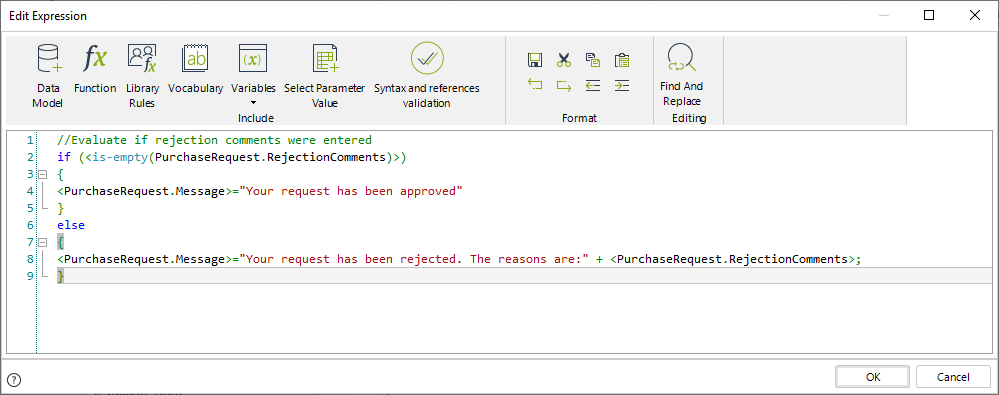
Task: Open Library Rules
Action: pyautogui.click(x=141, y=75)
